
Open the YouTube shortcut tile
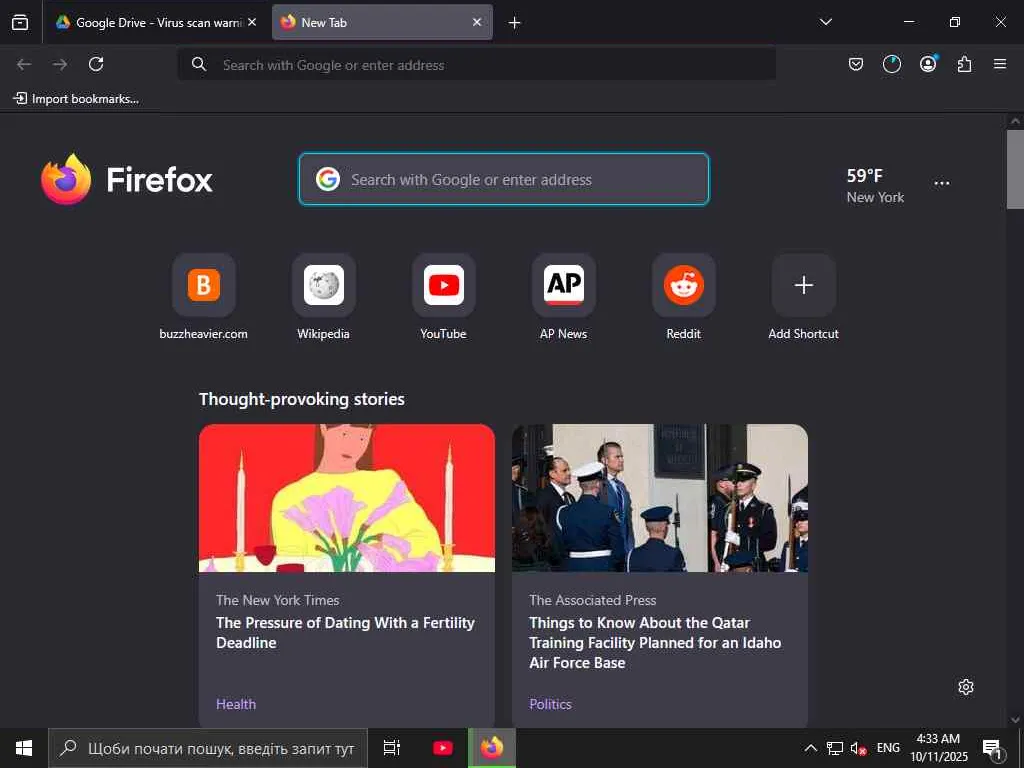click(443, 297)
